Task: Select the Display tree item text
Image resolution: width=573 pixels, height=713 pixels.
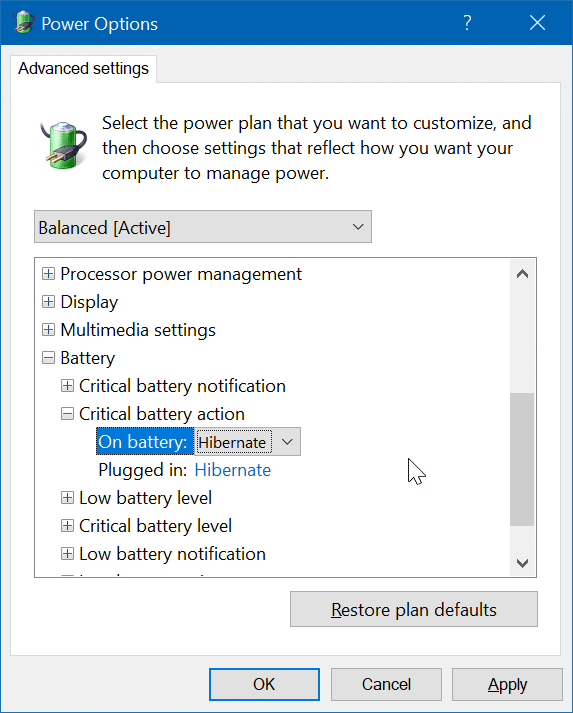Action: click(89, 302)
